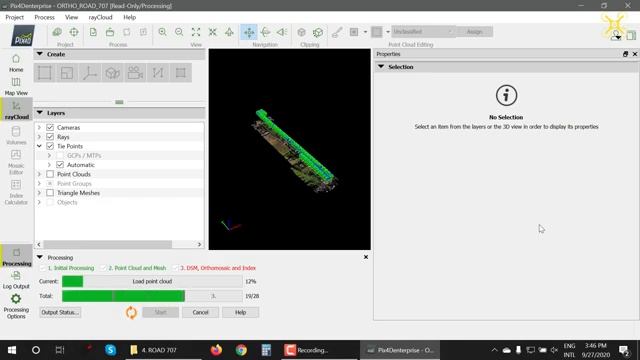Uncheck the Rays layer checkbox
The image size is (640, 360).
50,137
